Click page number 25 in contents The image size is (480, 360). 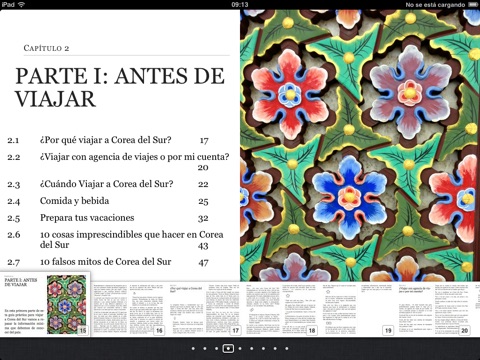(203, 202)
